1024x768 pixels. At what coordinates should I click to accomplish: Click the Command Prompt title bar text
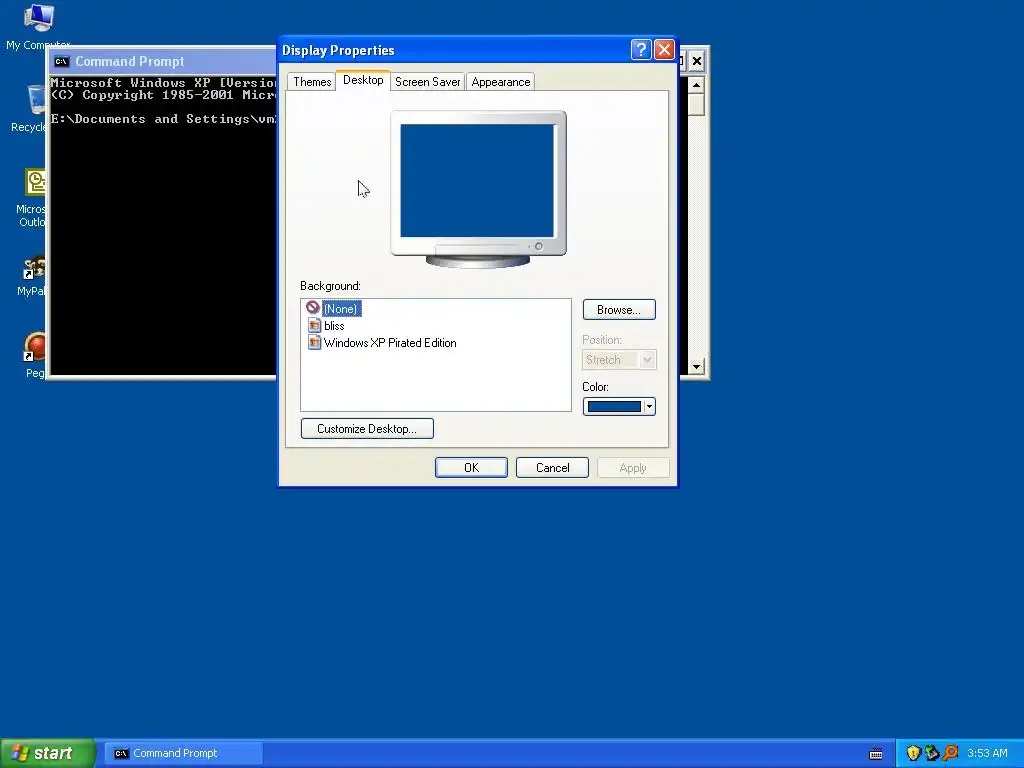pyautogui.click(x=129, y=61)
